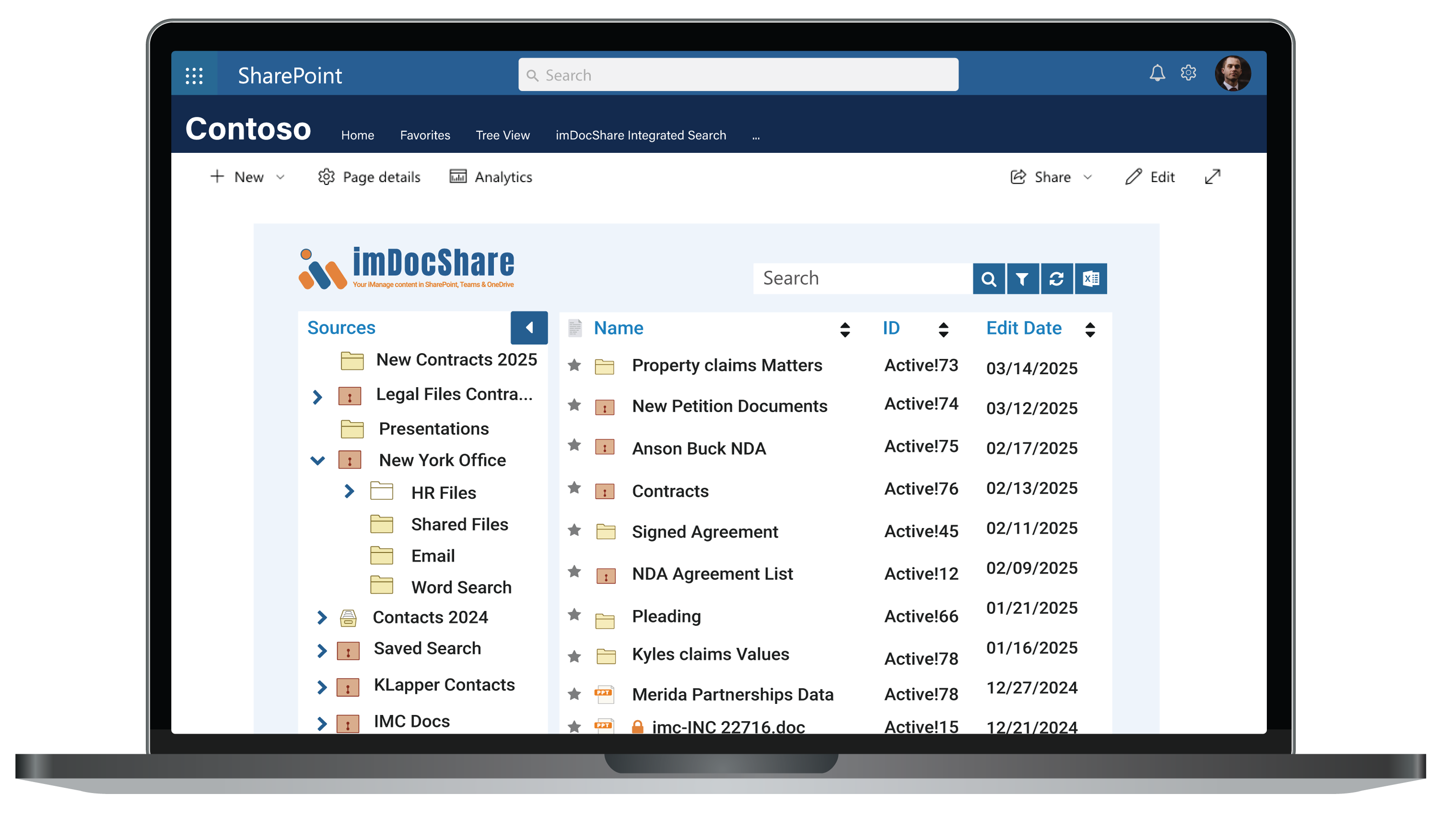1438x840 pixels.
Task: Click the Contacts 2024 drawer icon
Action: [x=348, y=618]
